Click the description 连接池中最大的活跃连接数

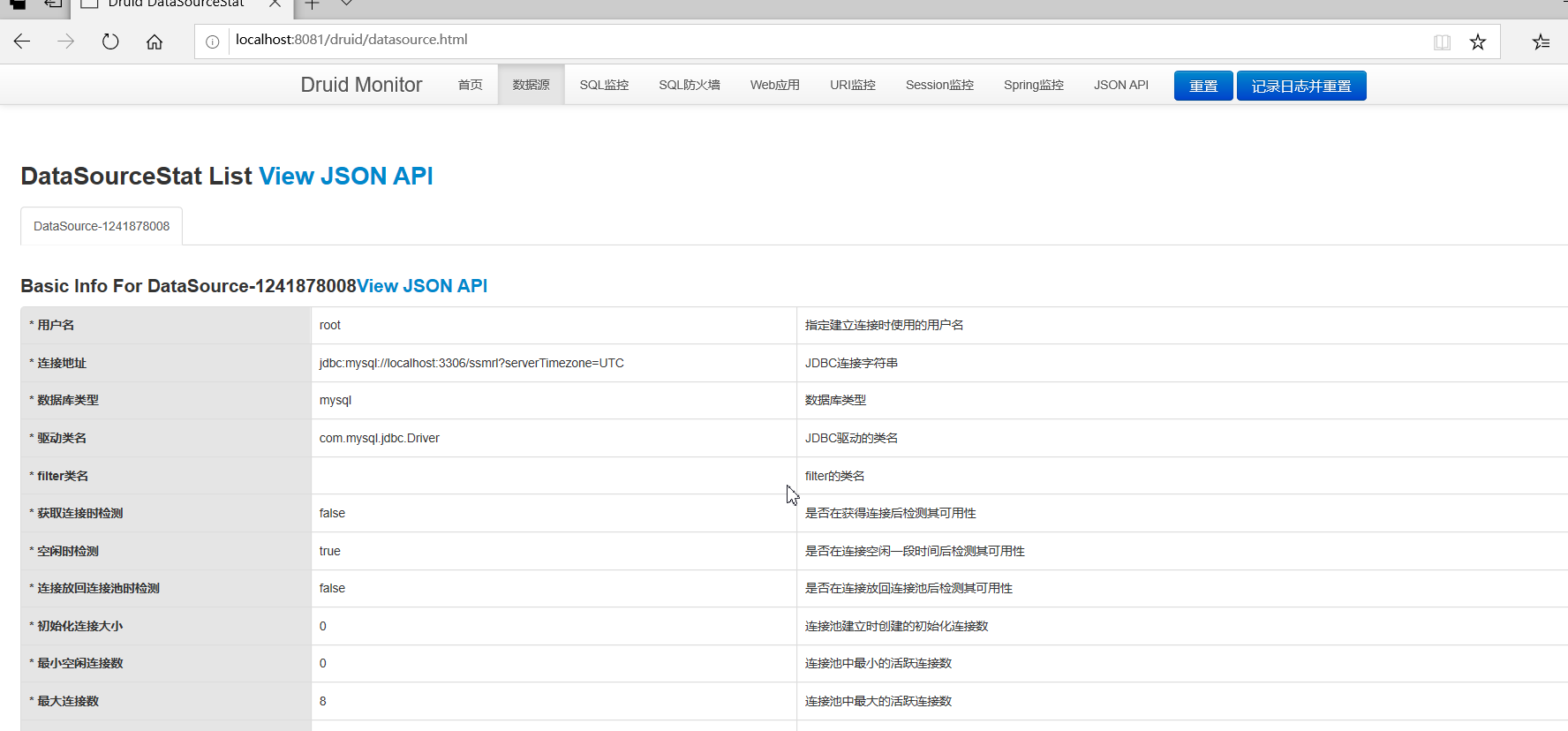click(x=878, y=701)
